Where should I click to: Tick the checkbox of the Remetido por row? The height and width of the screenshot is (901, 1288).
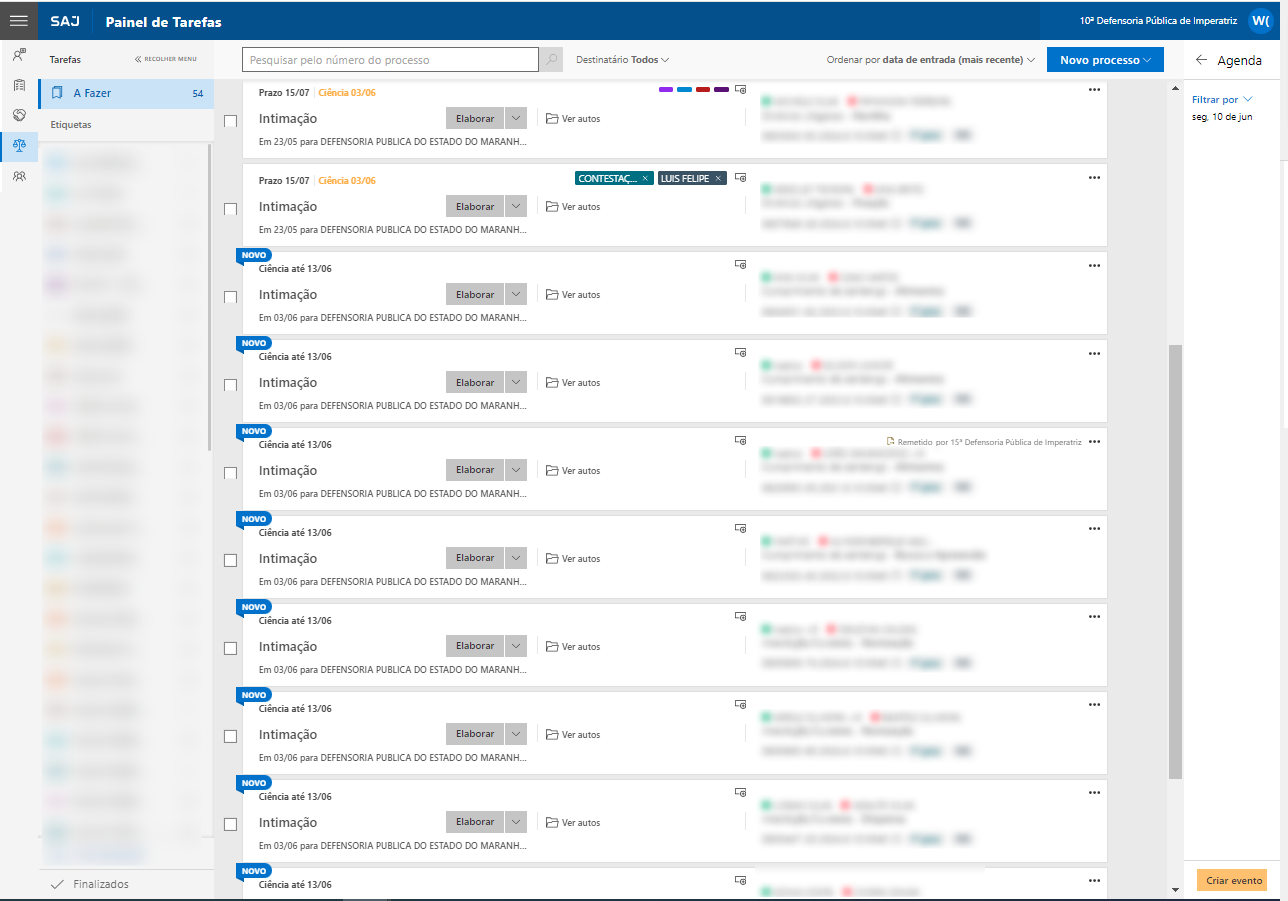coord(230,473)
